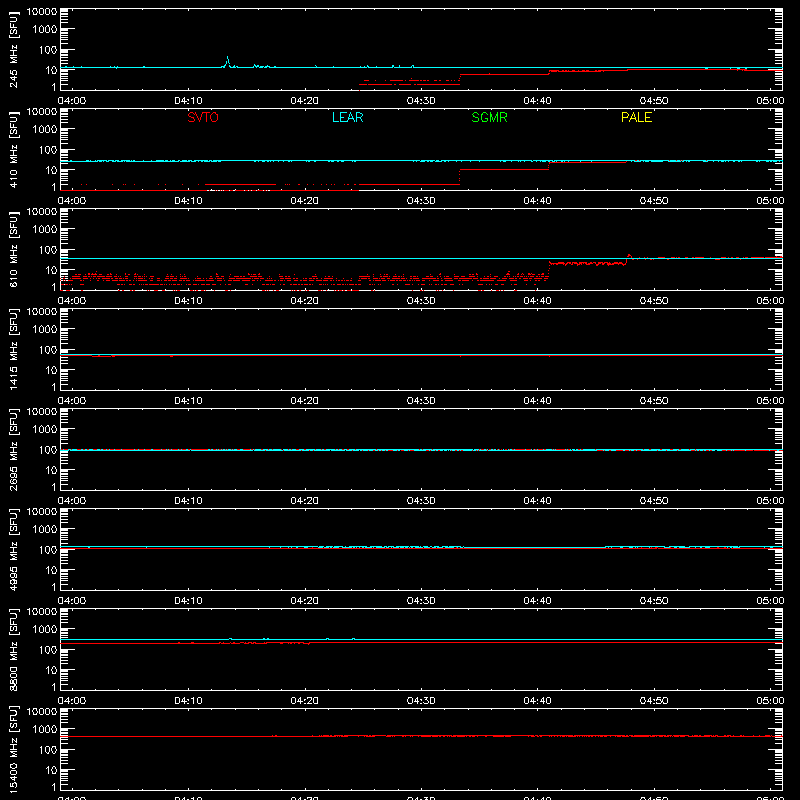The width and height of the screenshot is (800, 800).
Task: Click 05:00 tick label below 245 MHz plot
Action: click(x=770, y=101)
